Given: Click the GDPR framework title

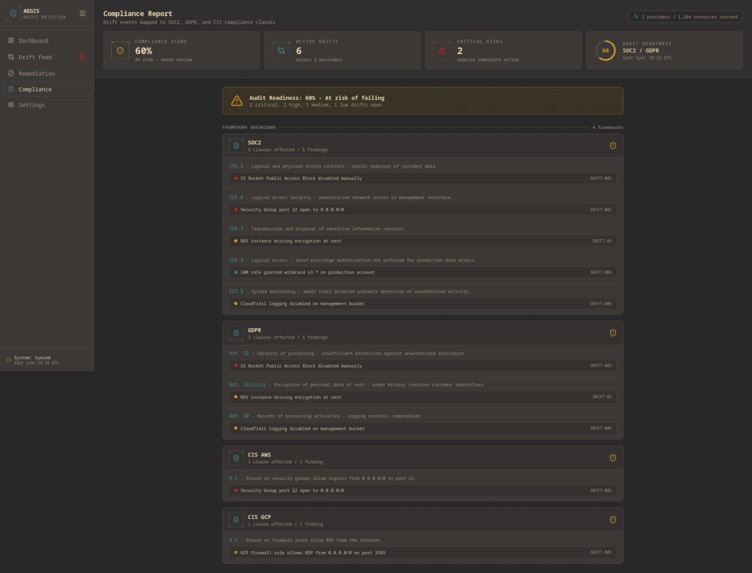Looking at the screenshot, I should [x=254, y=330].
